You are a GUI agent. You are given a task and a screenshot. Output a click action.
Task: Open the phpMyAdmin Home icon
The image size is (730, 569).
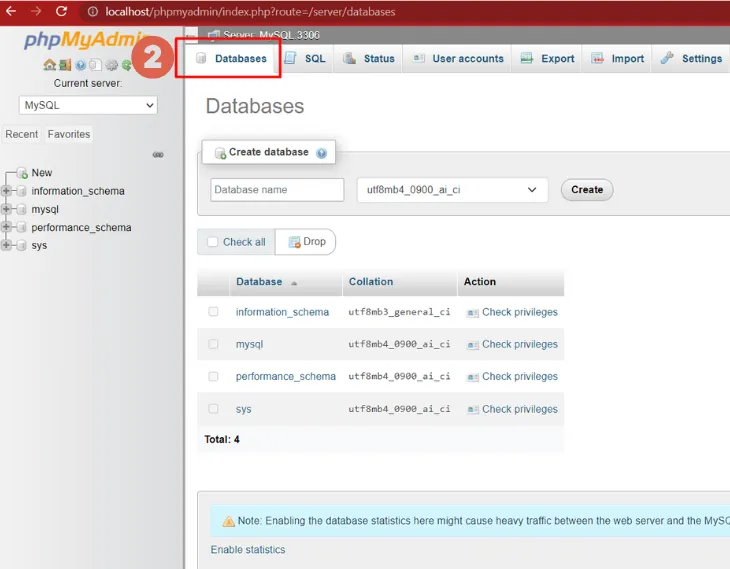click(x=49, y=65)
